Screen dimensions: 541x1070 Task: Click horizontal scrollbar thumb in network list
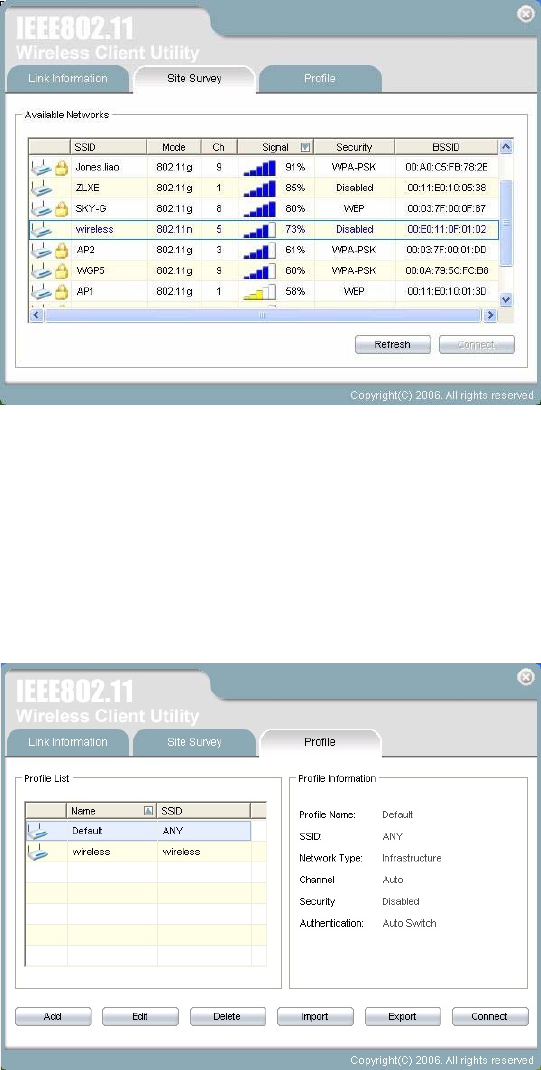[262, 315]
